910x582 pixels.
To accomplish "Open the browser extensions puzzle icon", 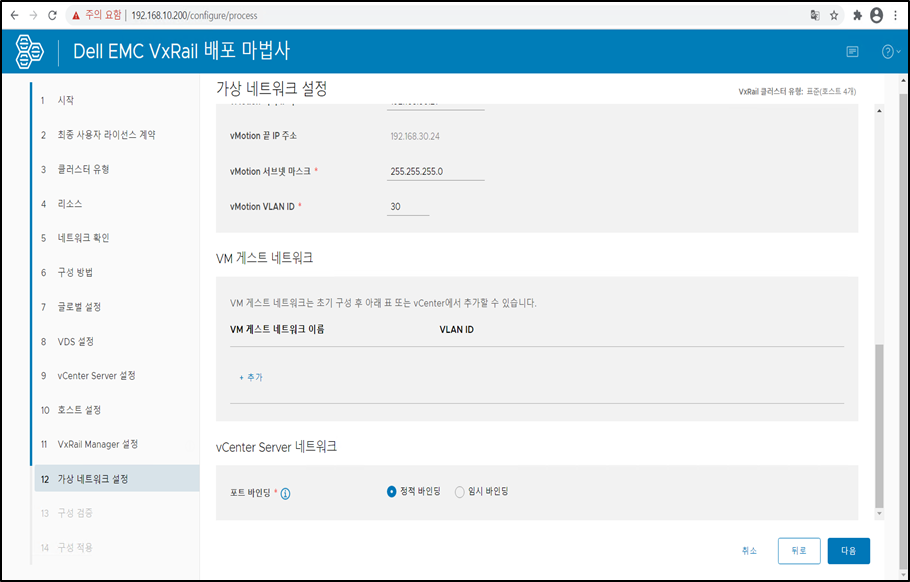I will point(857,16).
